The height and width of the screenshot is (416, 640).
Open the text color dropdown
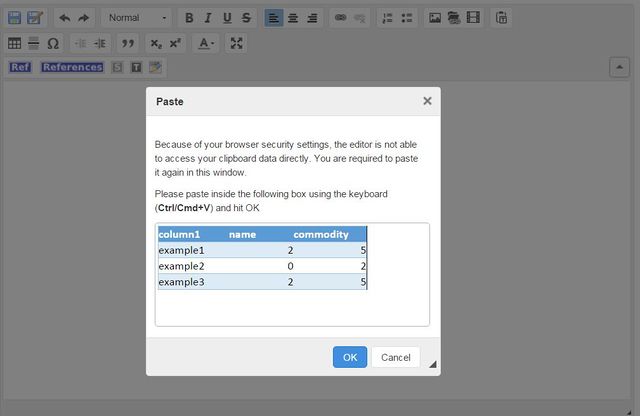point(205,43)
